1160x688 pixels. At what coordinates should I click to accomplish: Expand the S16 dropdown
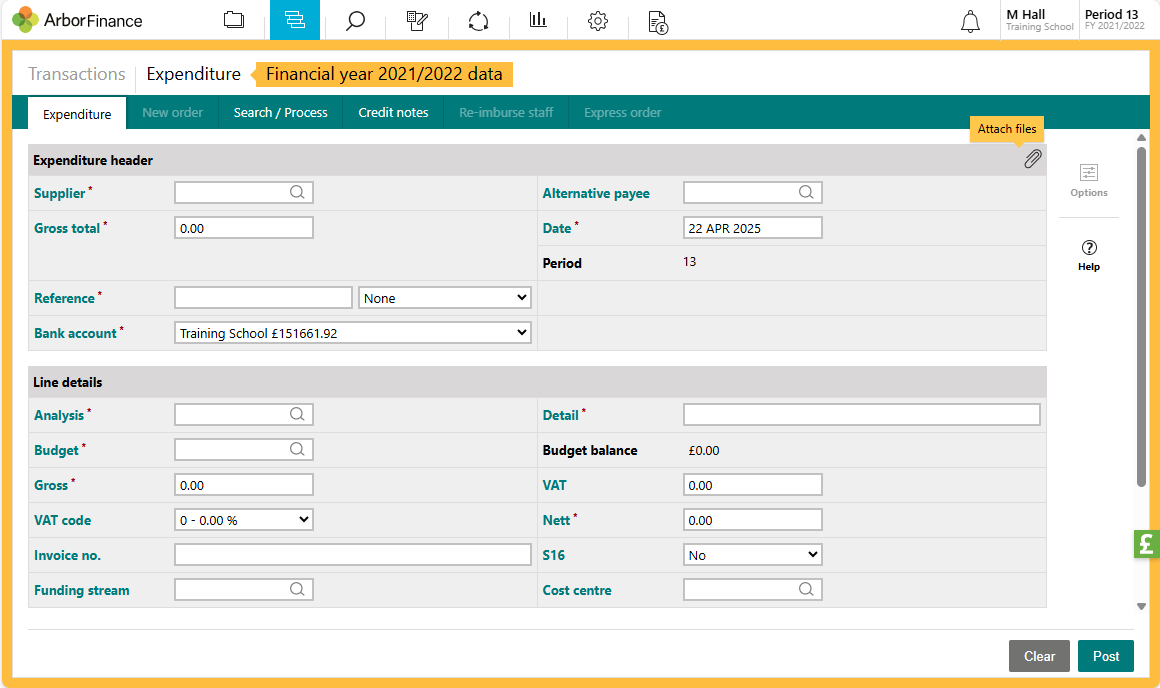pos(752,555)
